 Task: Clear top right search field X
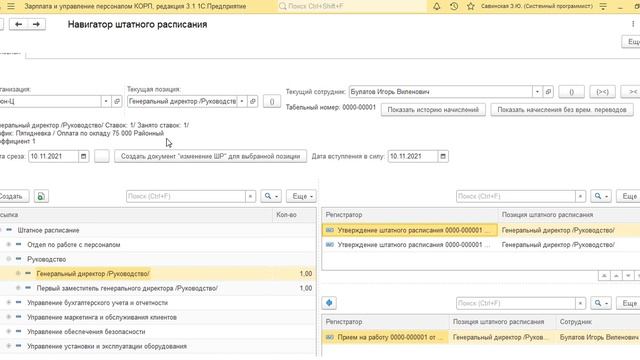580,196
